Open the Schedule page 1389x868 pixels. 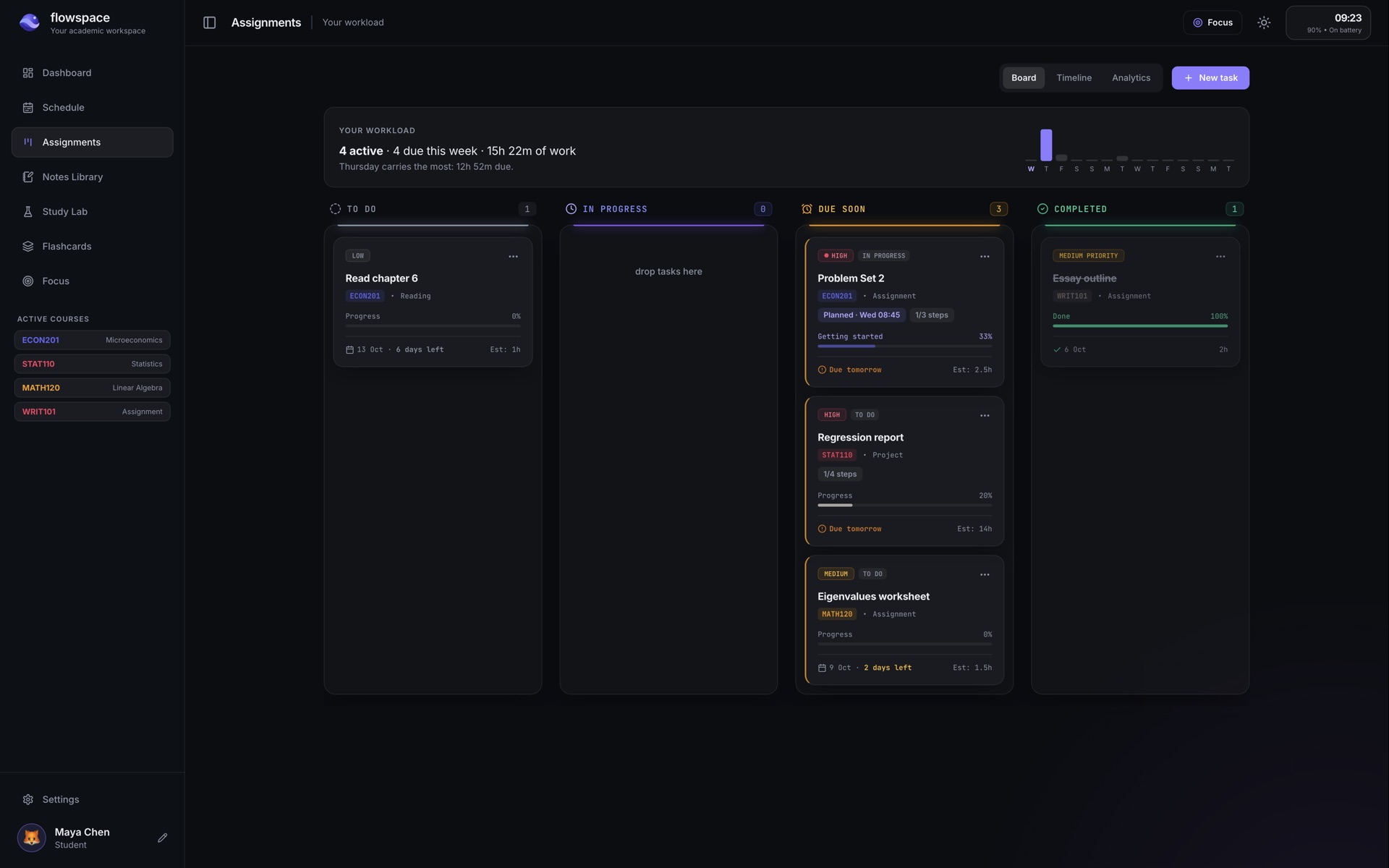coord(92,108)
